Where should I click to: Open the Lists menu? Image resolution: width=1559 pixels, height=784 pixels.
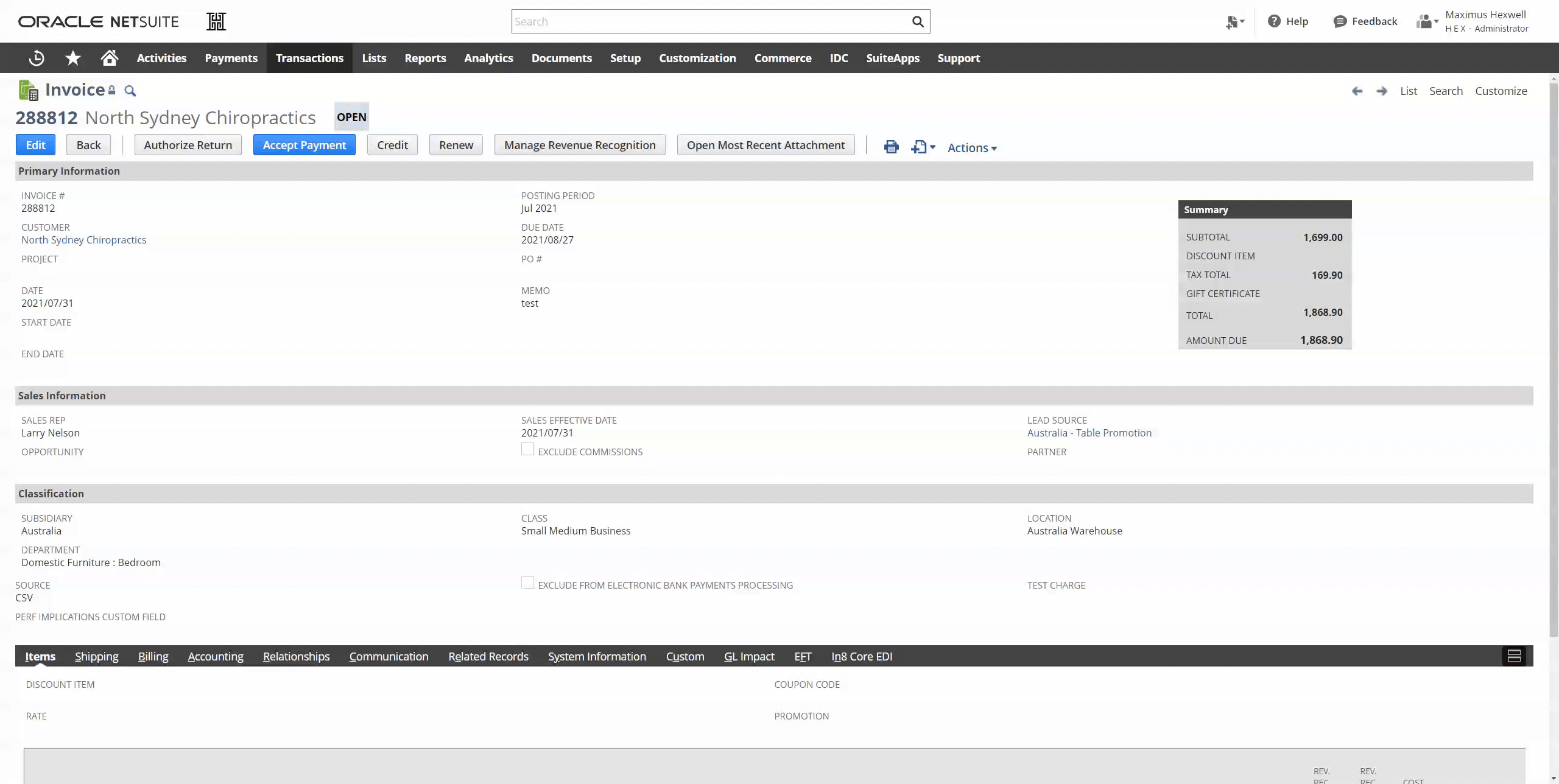coord(374,58)
